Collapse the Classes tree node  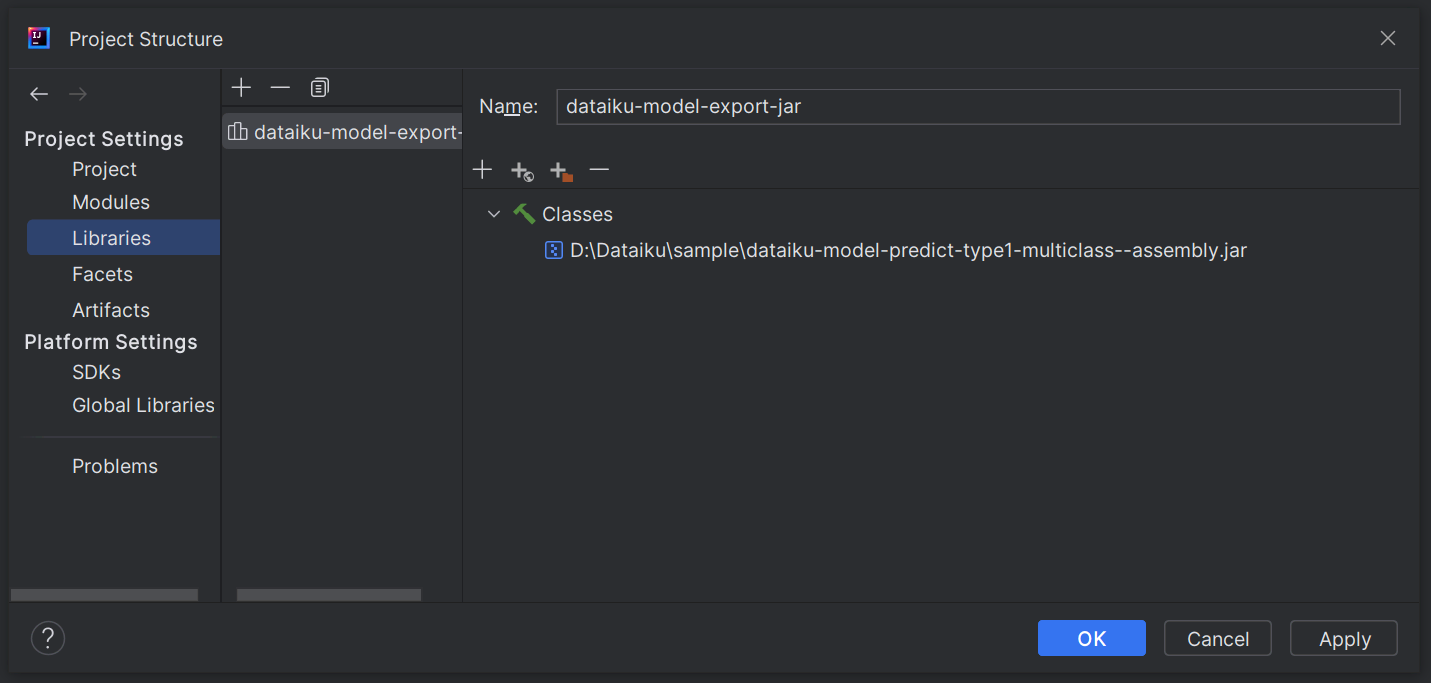pyautogui.click(x=493, y=213)
